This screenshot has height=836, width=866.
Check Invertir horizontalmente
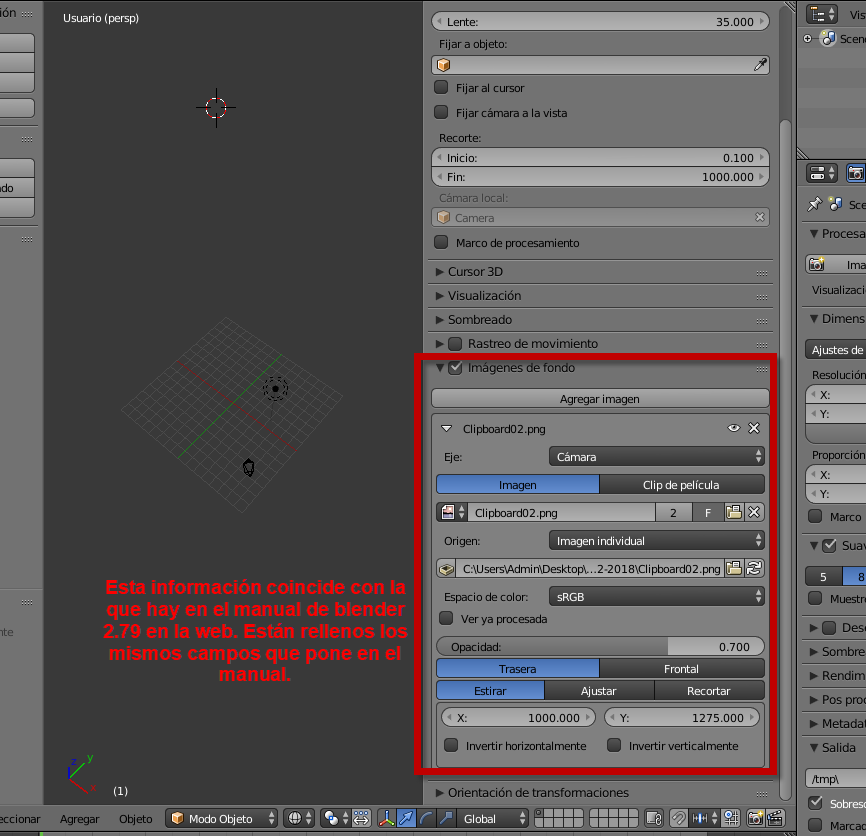coord(451,745)
